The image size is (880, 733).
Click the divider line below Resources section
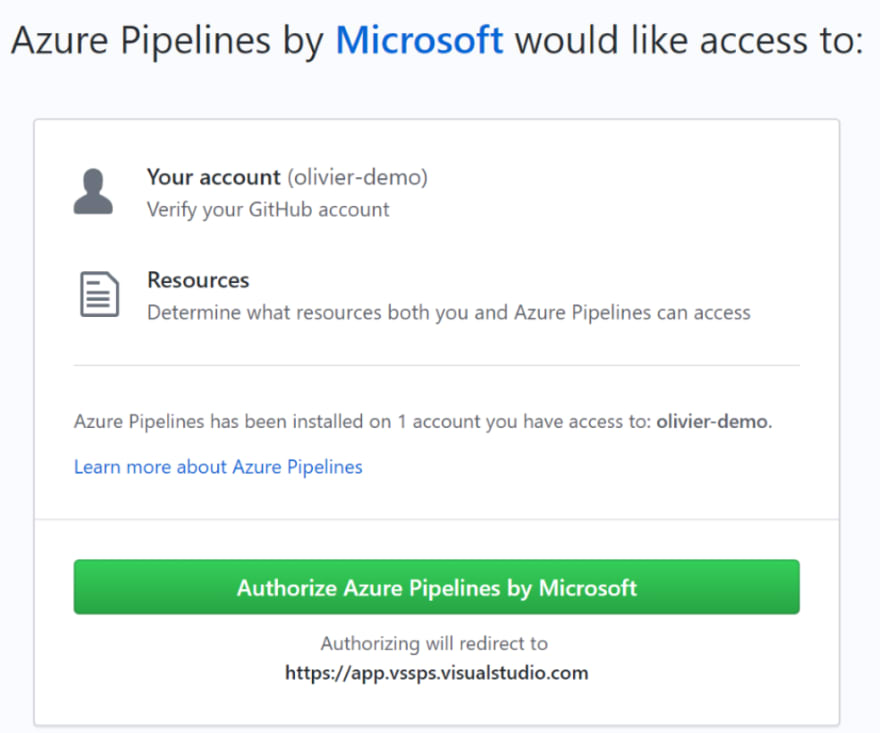(x=437, y=365)
